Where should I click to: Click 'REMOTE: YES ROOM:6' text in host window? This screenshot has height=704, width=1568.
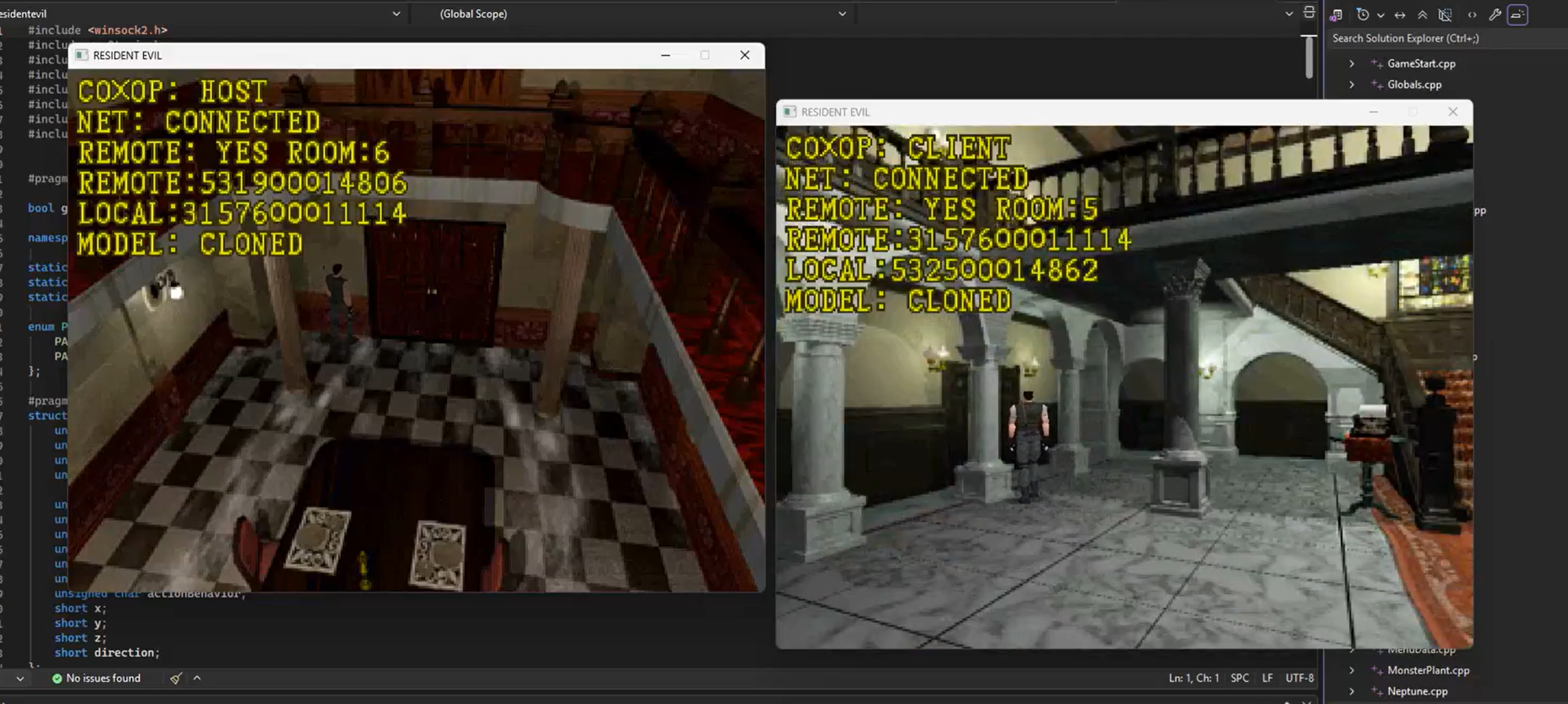[233, 153]
